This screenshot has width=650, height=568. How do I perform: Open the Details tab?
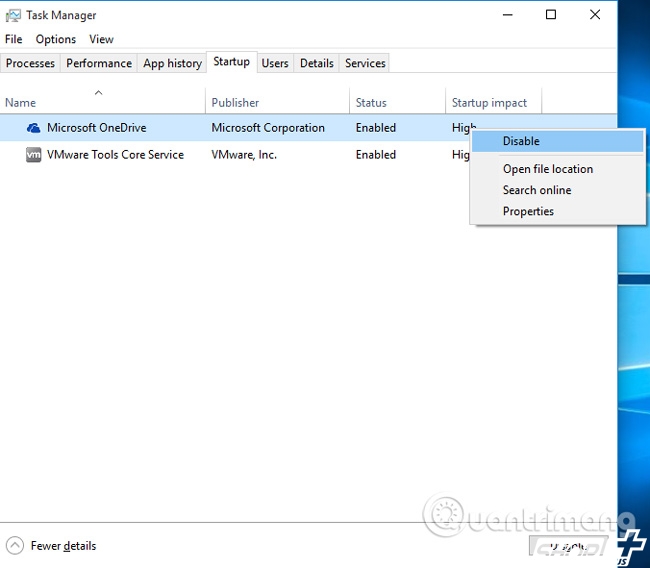click(x=316, y=63)
